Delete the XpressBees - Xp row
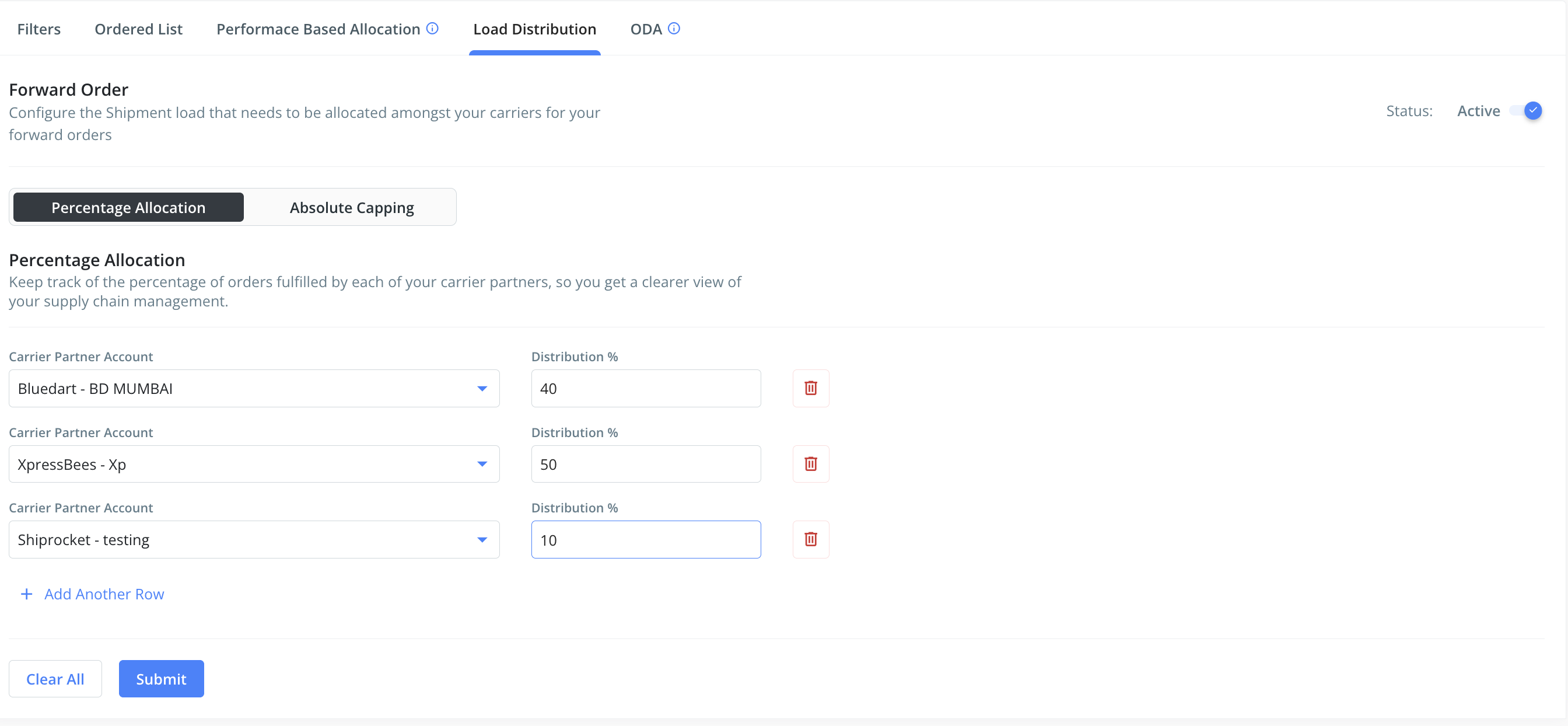 (810, 463)
